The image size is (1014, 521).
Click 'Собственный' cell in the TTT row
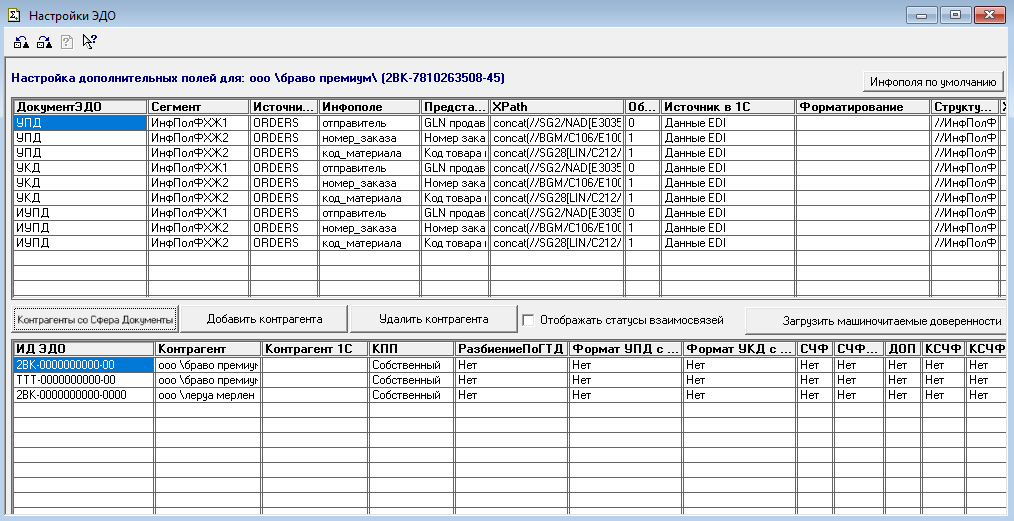[411, 380]
